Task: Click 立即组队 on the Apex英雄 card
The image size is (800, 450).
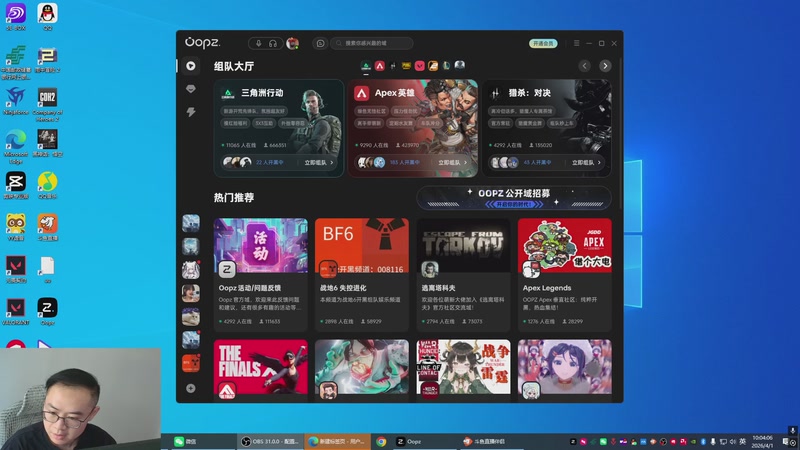Action: [x=452, y=162]
